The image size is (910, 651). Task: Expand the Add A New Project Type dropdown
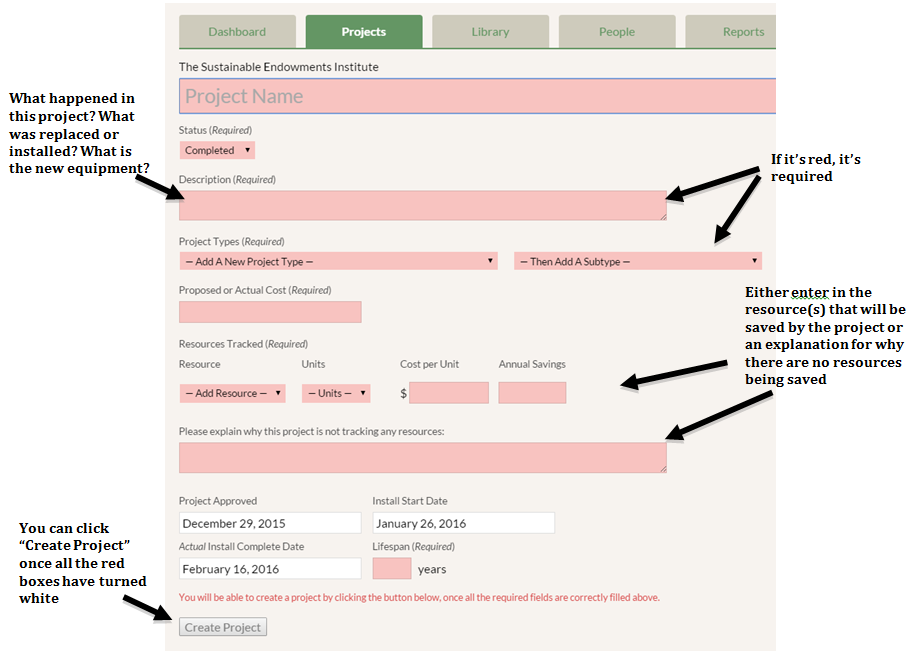(338, 261)
